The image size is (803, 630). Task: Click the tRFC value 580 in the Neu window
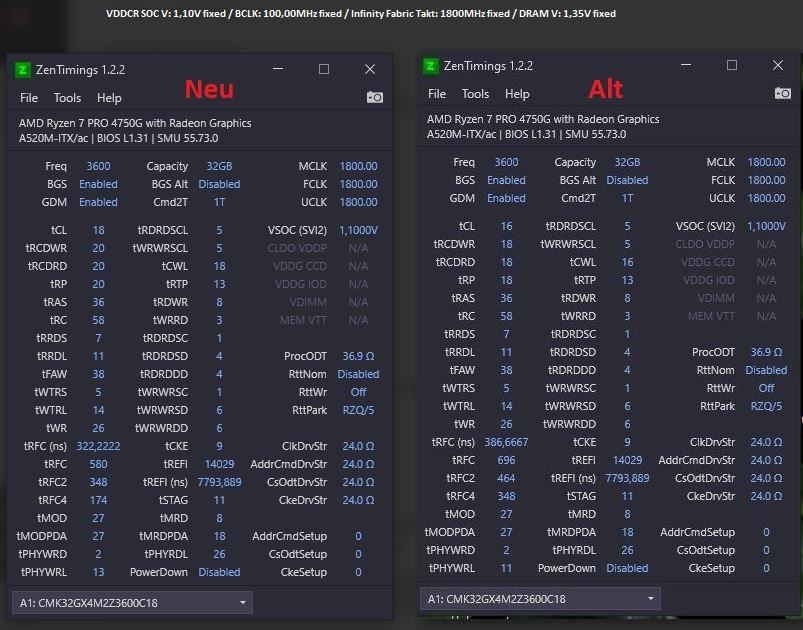[x=98, y=464]
